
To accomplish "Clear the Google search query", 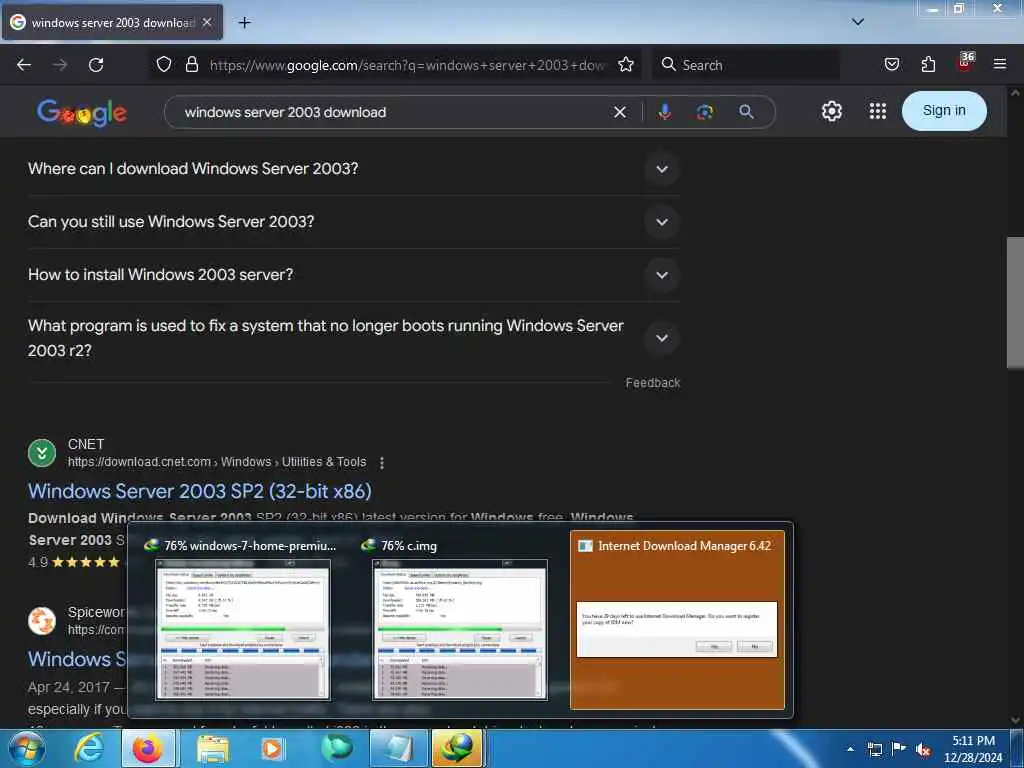I will tap(620, 112).
